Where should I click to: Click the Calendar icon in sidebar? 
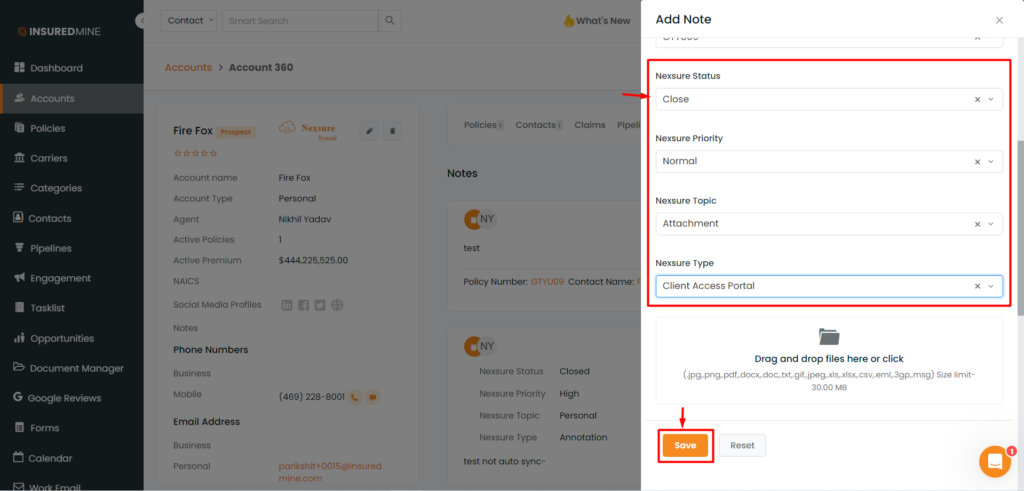coord(18,458)
